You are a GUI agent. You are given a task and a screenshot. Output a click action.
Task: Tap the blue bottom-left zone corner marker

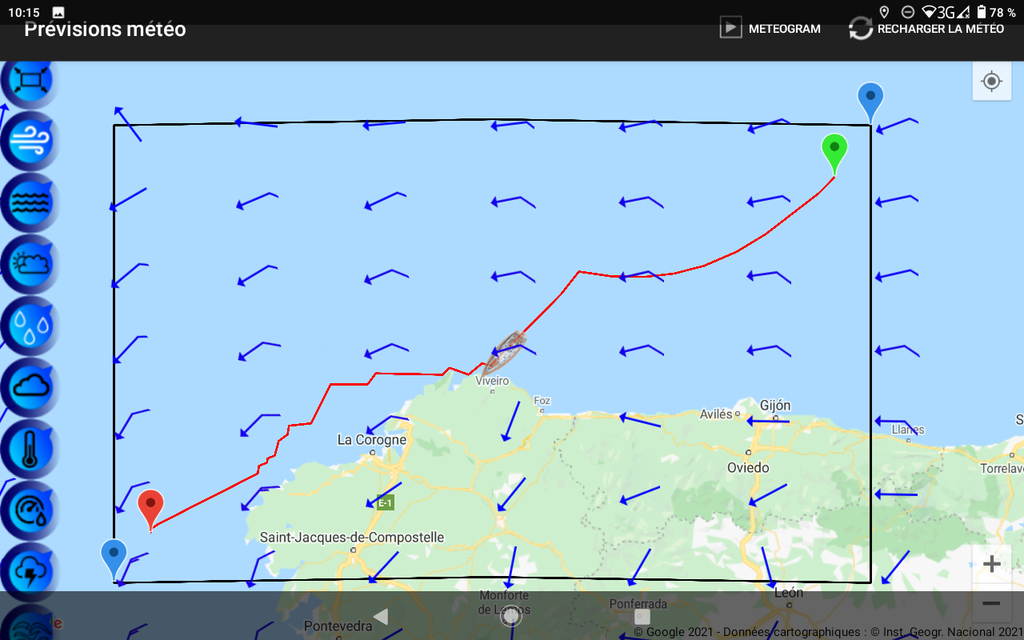[x=114, y=560]
